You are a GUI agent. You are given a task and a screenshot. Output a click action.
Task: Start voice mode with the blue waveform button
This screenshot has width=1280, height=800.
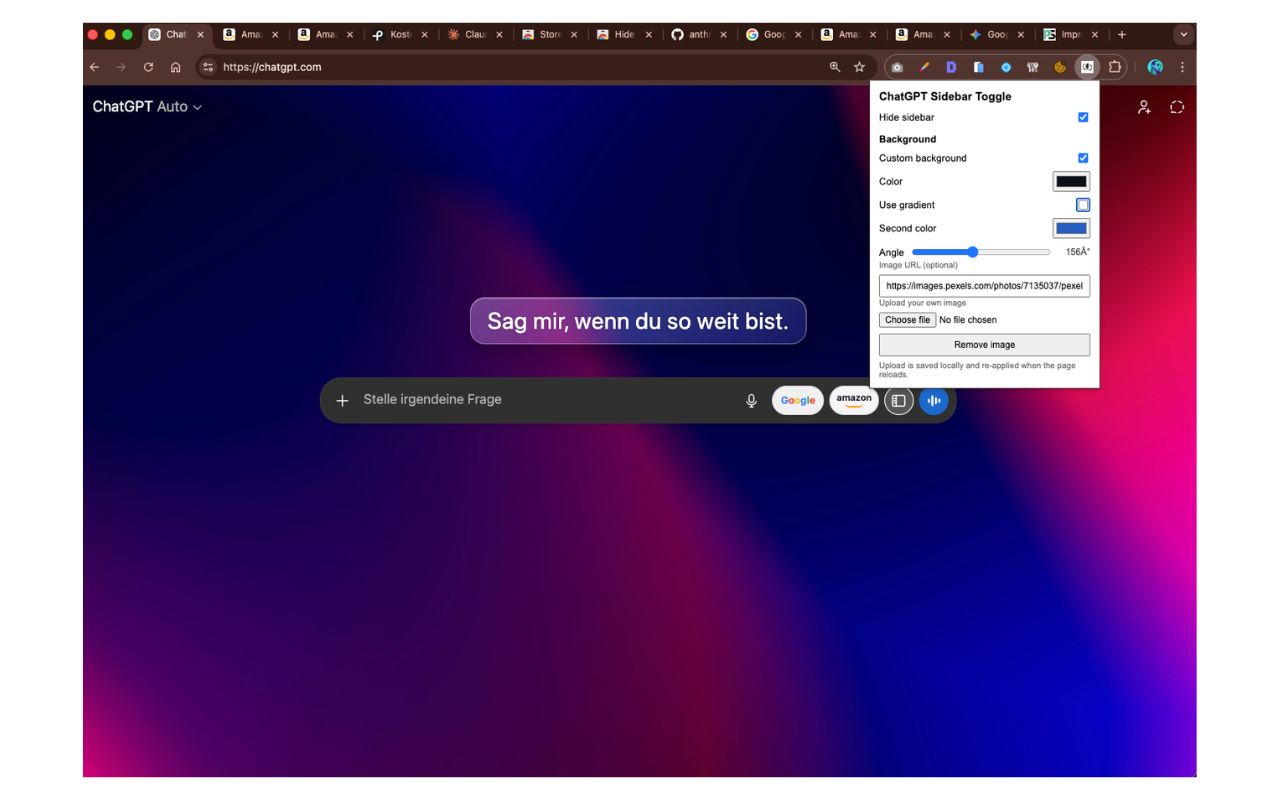tap(933, 400)
